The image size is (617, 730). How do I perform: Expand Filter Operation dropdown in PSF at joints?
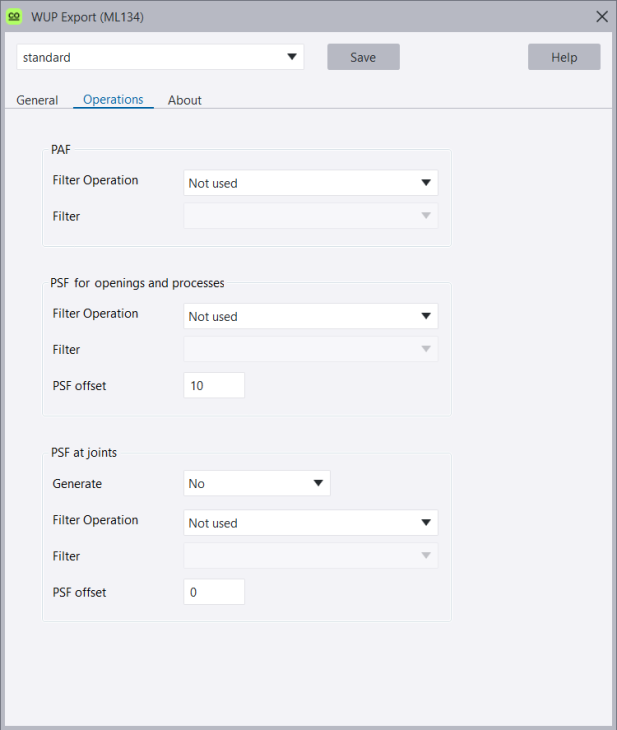click(x=311, y=523)
